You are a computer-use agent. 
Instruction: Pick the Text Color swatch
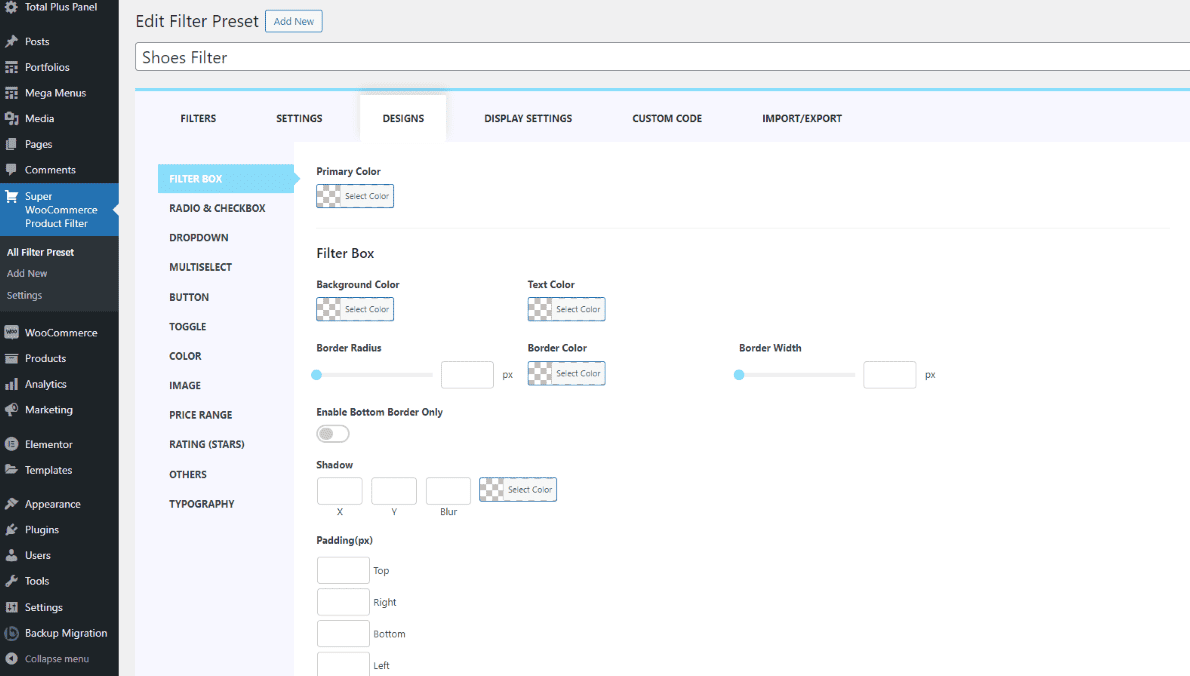(x=566, y=309)
